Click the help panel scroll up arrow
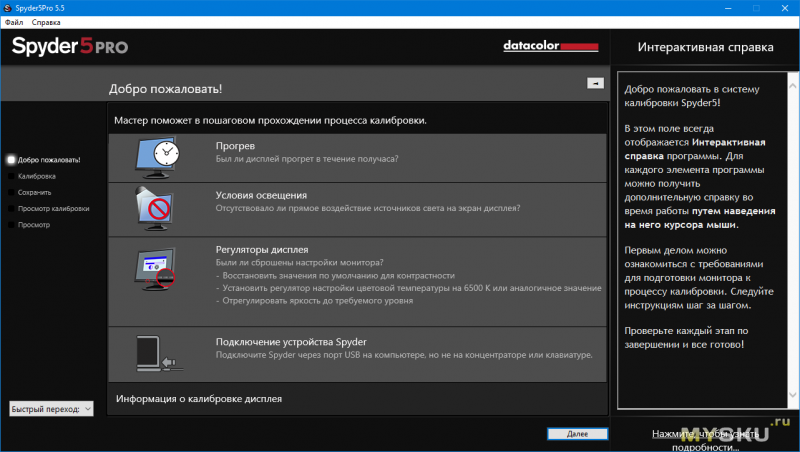Image resolution: width=800 pixels, height=452 pixels. pos(792,86)
